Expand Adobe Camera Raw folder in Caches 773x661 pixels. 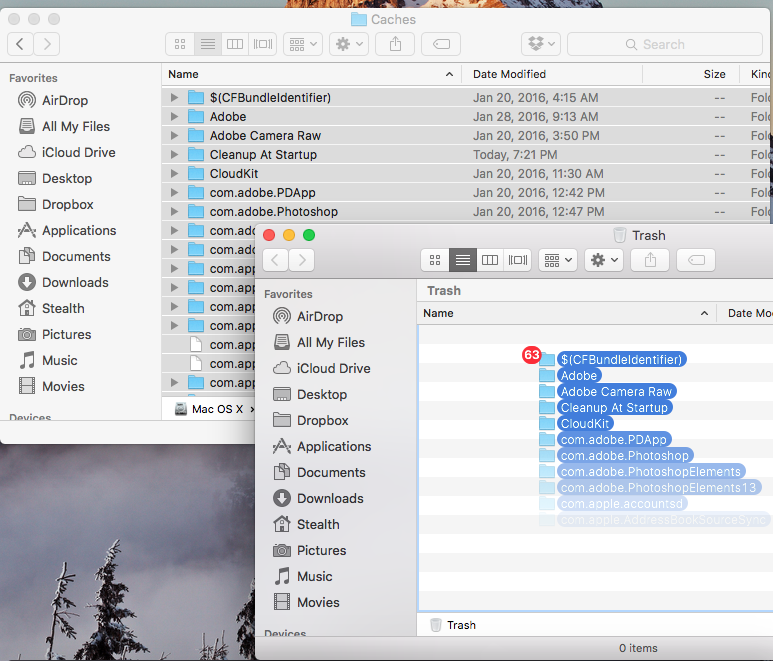174,136
